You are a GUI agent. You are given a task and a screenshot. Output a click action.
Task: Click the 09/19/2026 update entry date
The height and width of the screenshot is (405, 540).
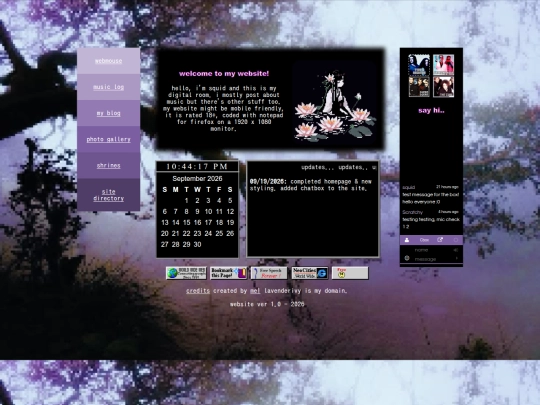268,181
